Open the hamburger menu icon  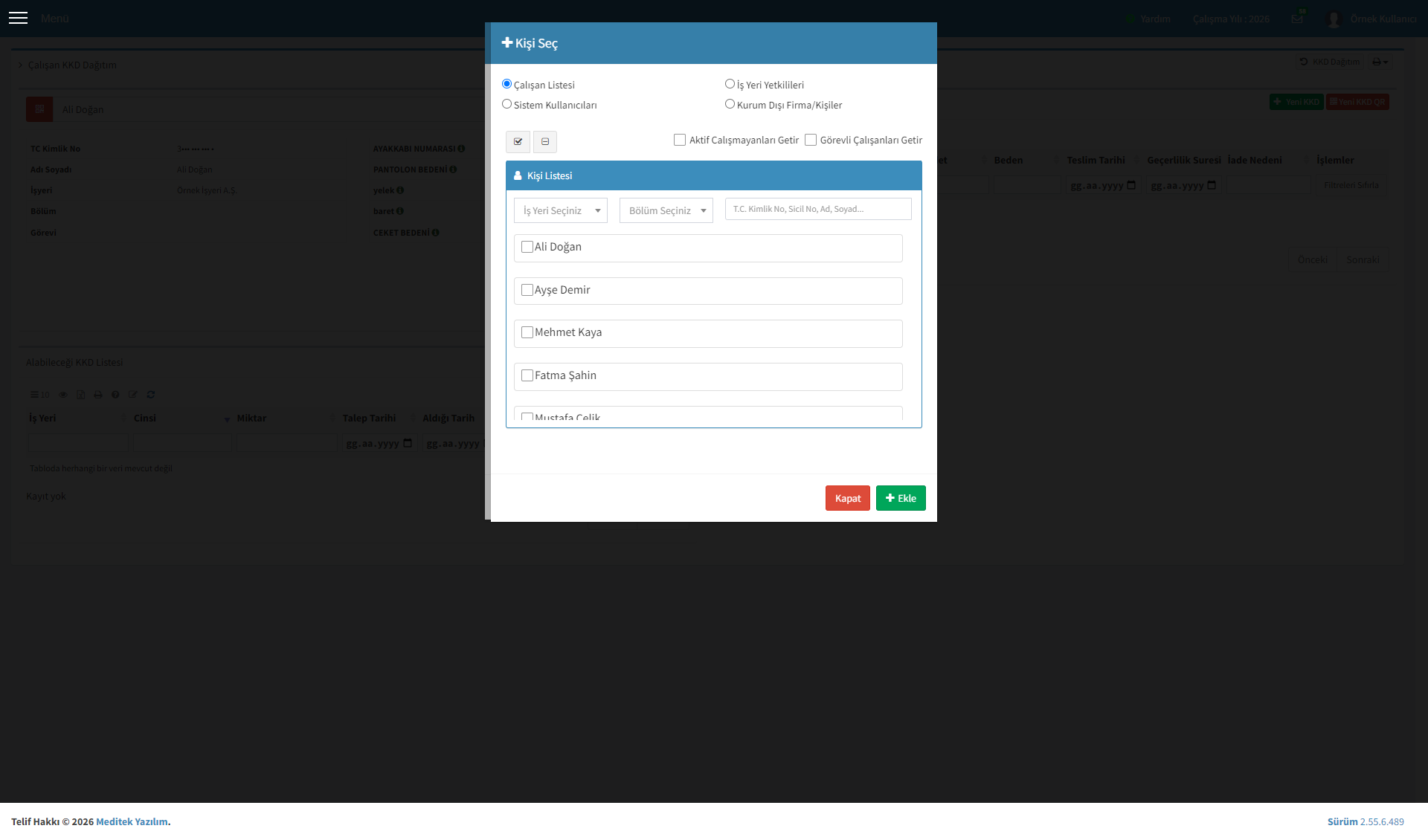click(x=18, y=18)
